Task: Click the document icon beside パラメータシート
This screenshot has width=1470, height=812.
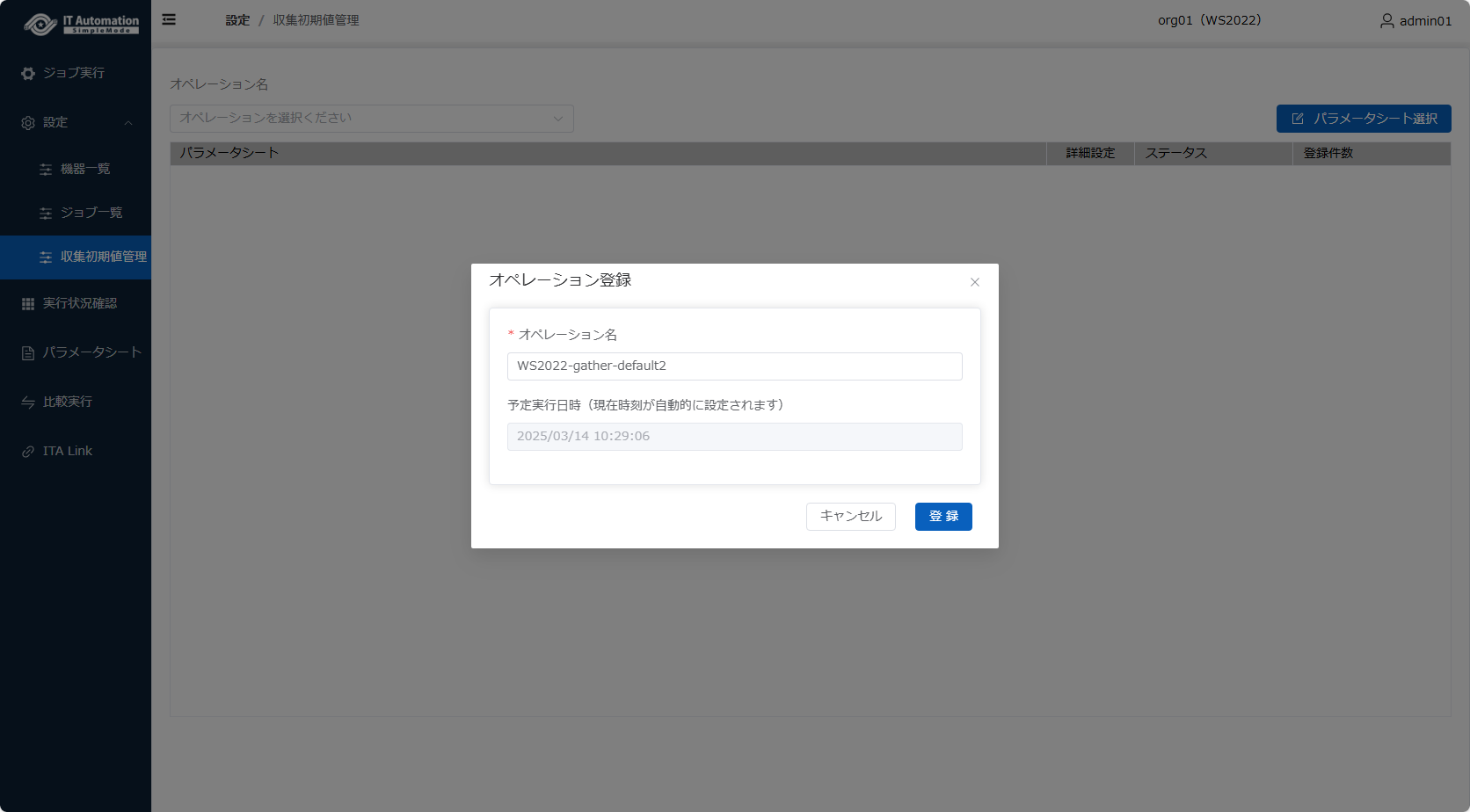Action: pos(28,353)
